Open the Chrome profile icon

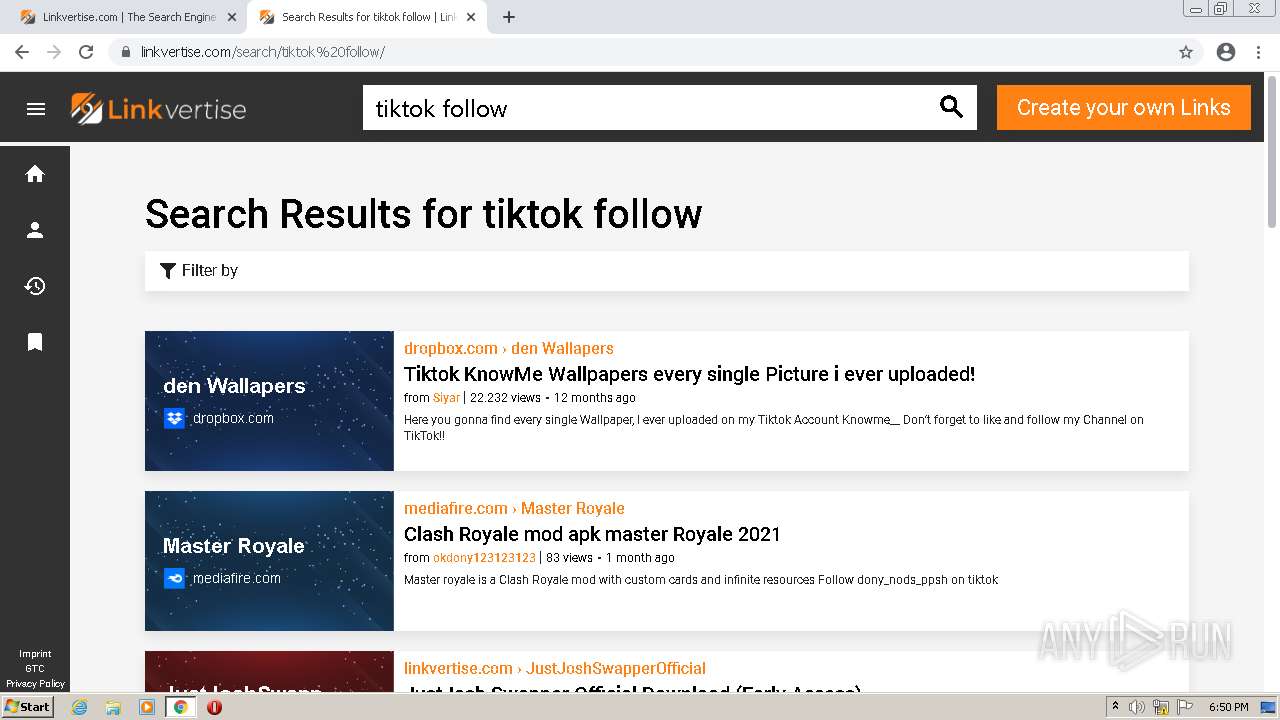[1226, 52]
